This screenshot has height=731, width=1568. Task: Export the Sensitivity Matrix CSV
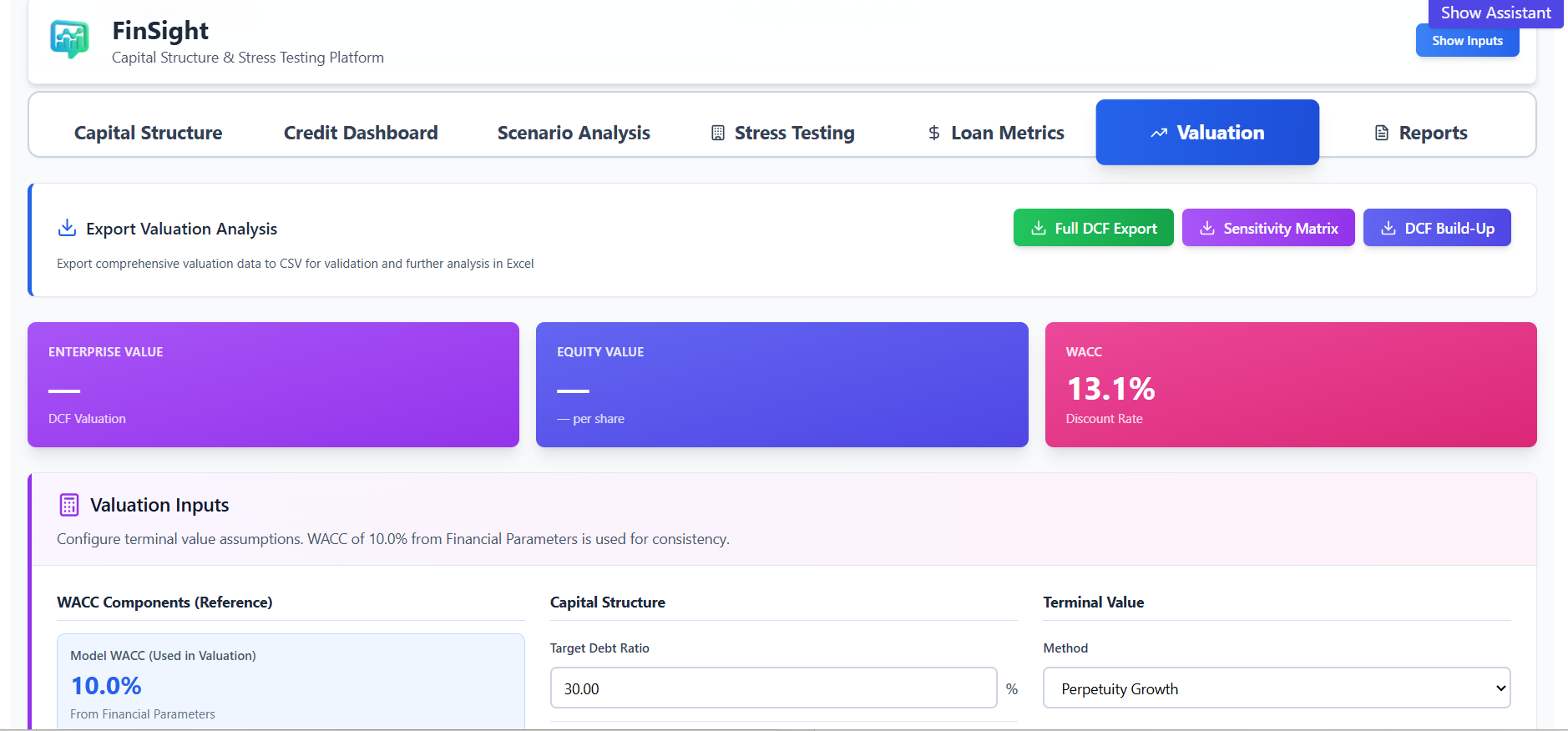pyautogui.click(x=1267, y=228)
